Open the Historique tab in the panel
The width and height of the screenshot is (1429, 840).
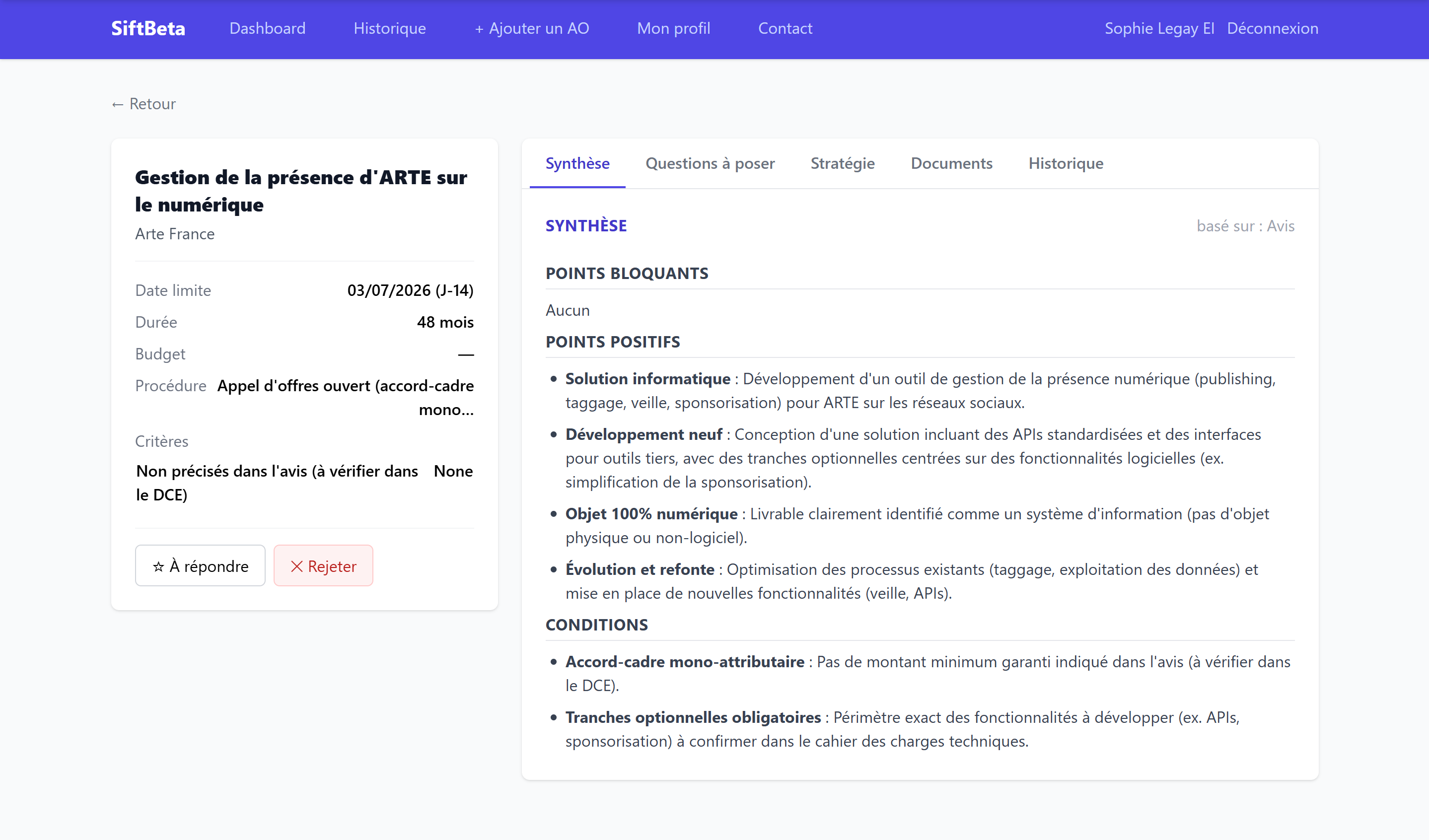pos(1066,163)
